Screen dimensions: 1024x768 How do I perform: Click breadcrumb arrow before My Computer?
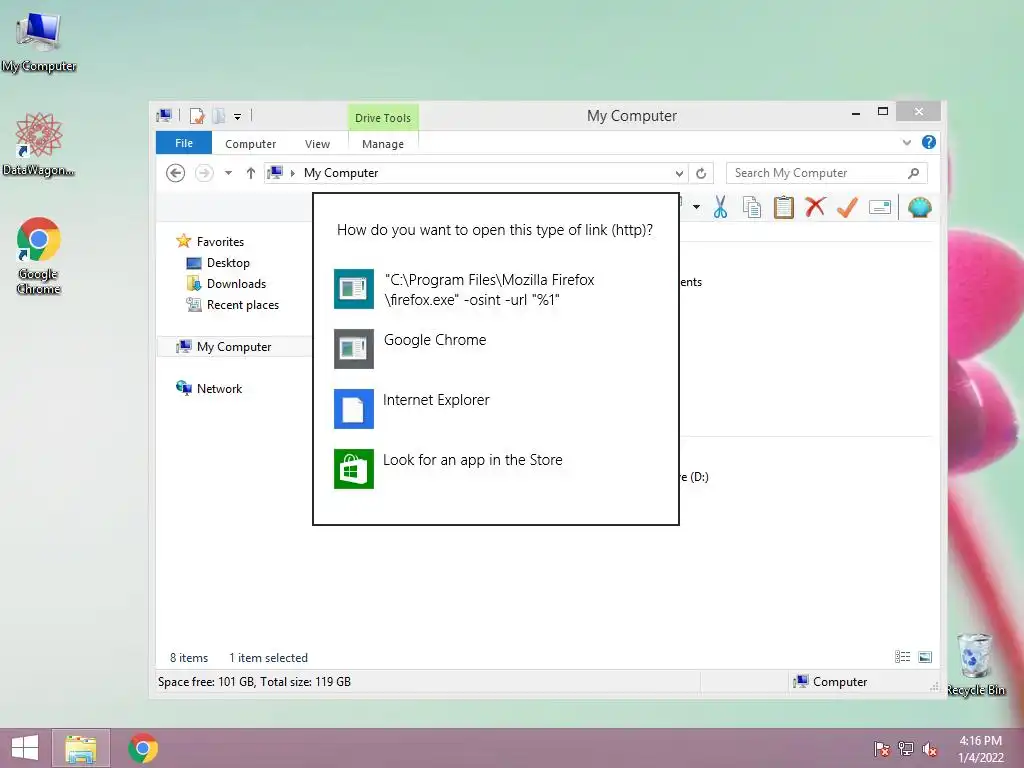pos(293,173)
